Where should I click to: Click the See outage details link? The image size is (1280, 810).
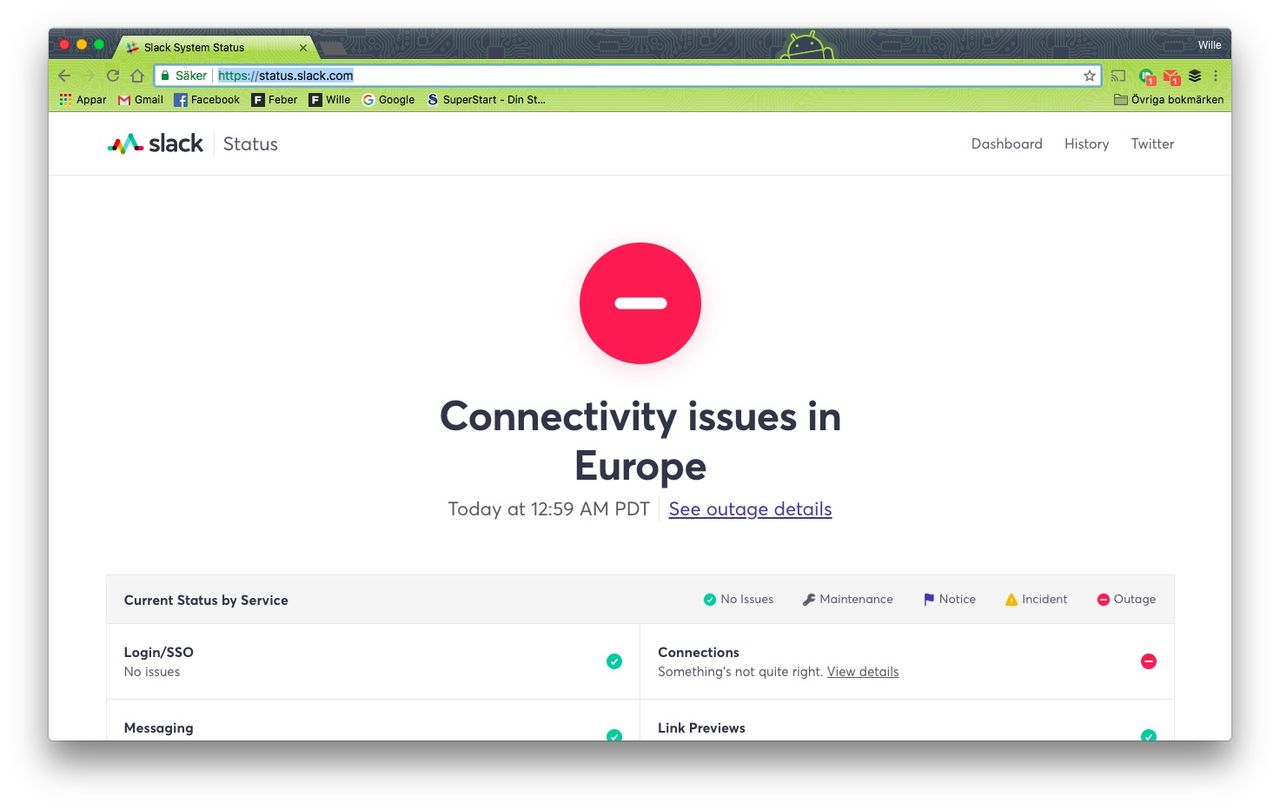750,509
